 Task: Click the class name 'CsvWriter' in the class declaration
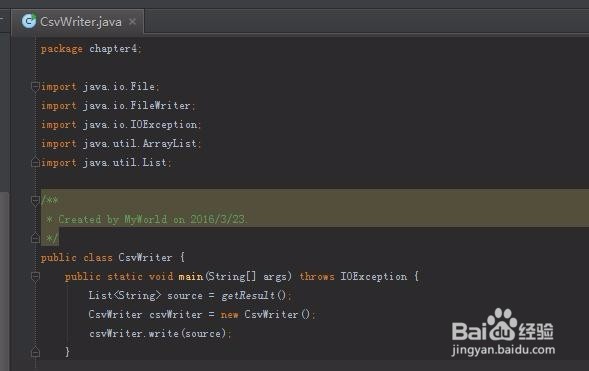click(145, 258)
